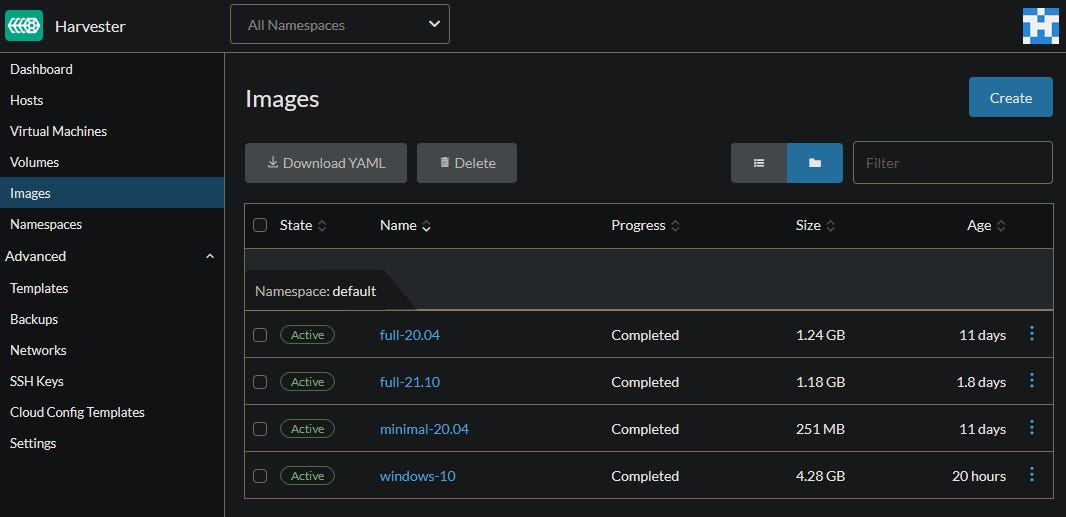The height and width of the screenshot is (517, 1066).
Task: Open the user avatar menu
Action: pyautogui.click(x=1040, y=27)
